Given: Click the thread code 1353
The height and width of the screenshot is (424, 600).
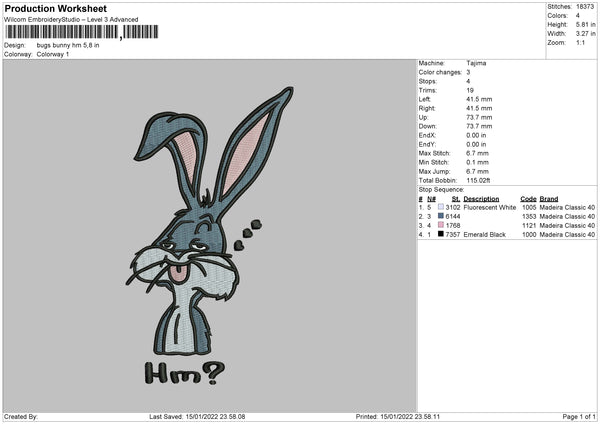Looking at the screenshot, I should click(529, 217).
